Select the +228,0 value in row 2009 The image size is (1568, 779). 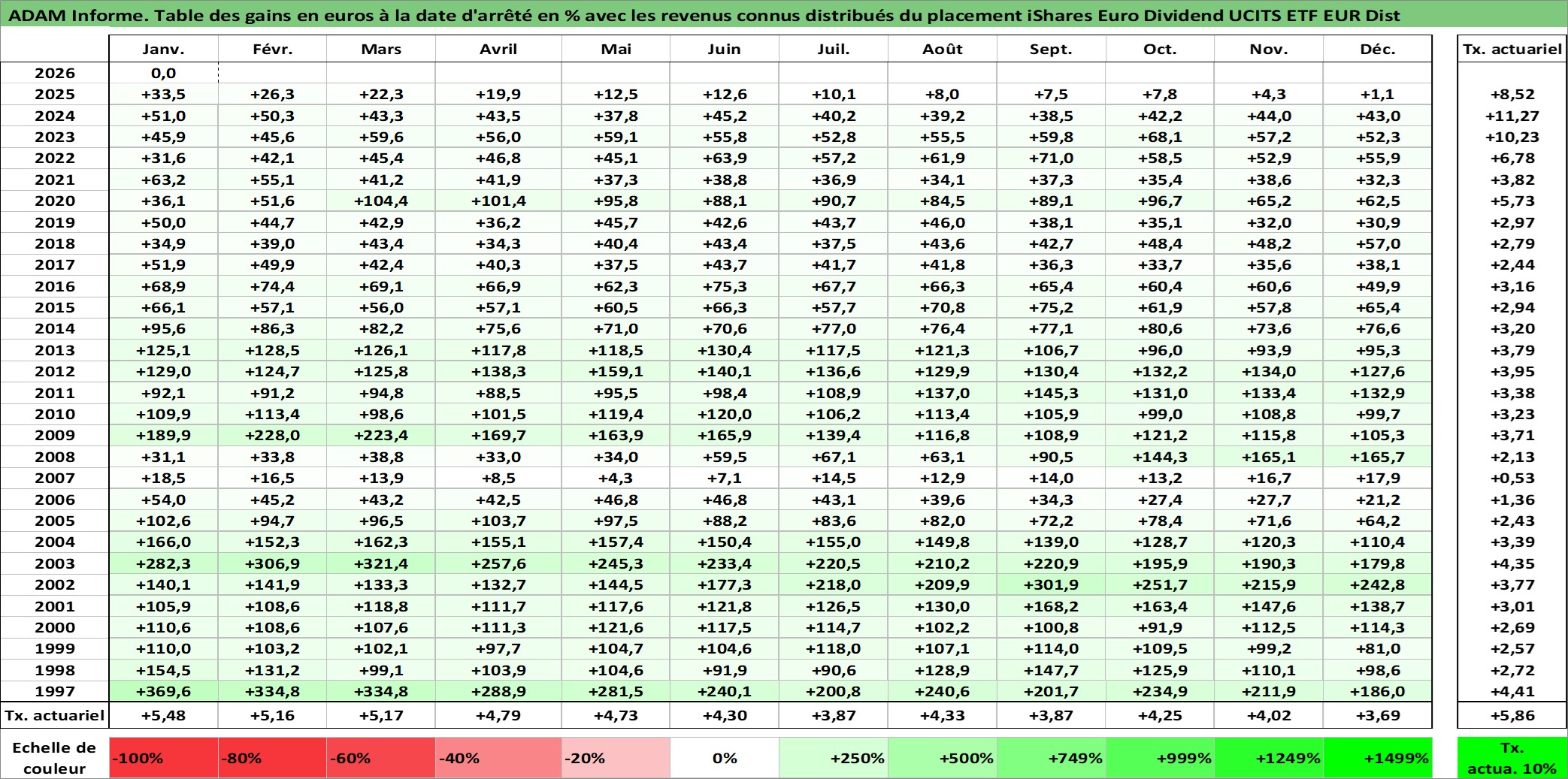(272, 435)
